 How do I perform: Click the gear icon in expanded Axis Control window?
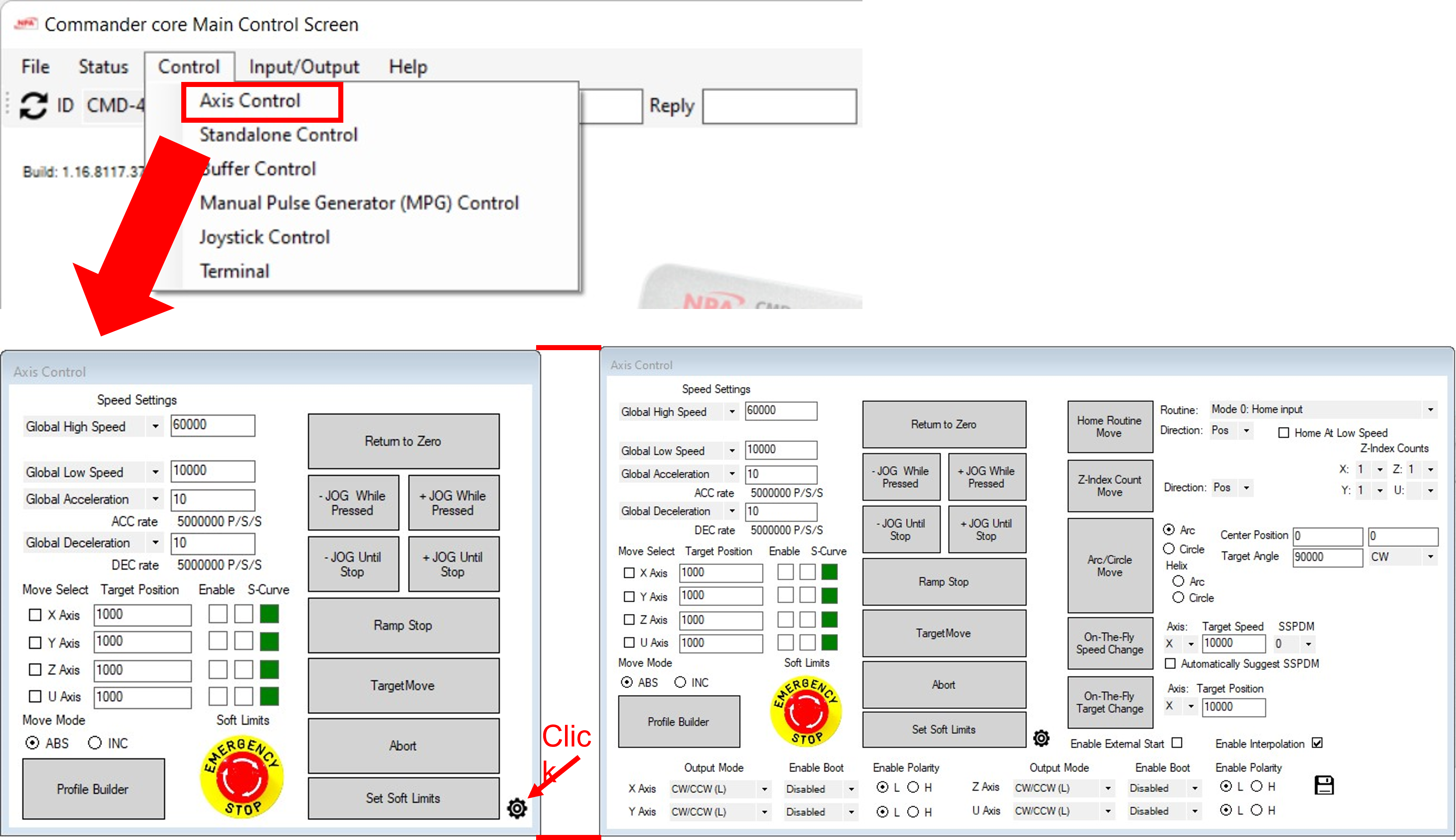[1041, 738]
